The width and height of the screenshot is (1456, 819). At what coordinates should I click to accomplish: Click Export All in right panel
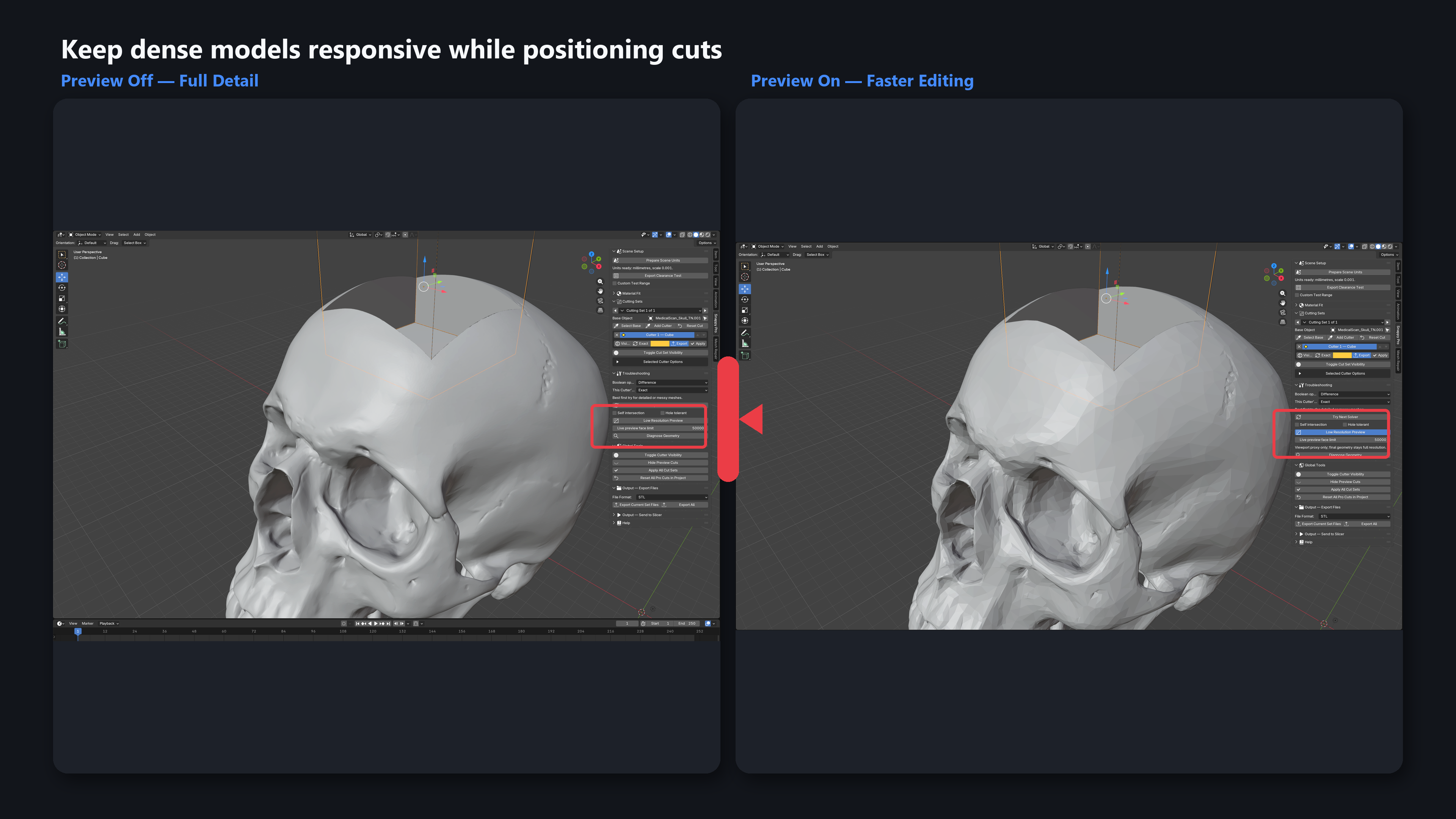click(1367, 524)
